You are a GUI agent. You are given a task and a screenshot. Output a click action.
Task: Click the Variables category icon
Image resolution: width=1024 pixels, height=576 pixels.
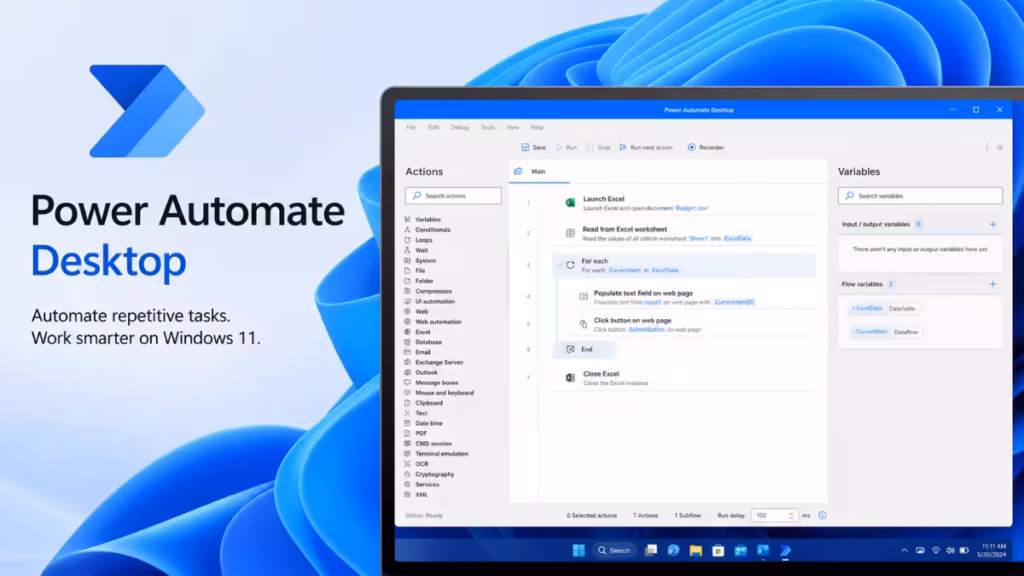(408, 219)
